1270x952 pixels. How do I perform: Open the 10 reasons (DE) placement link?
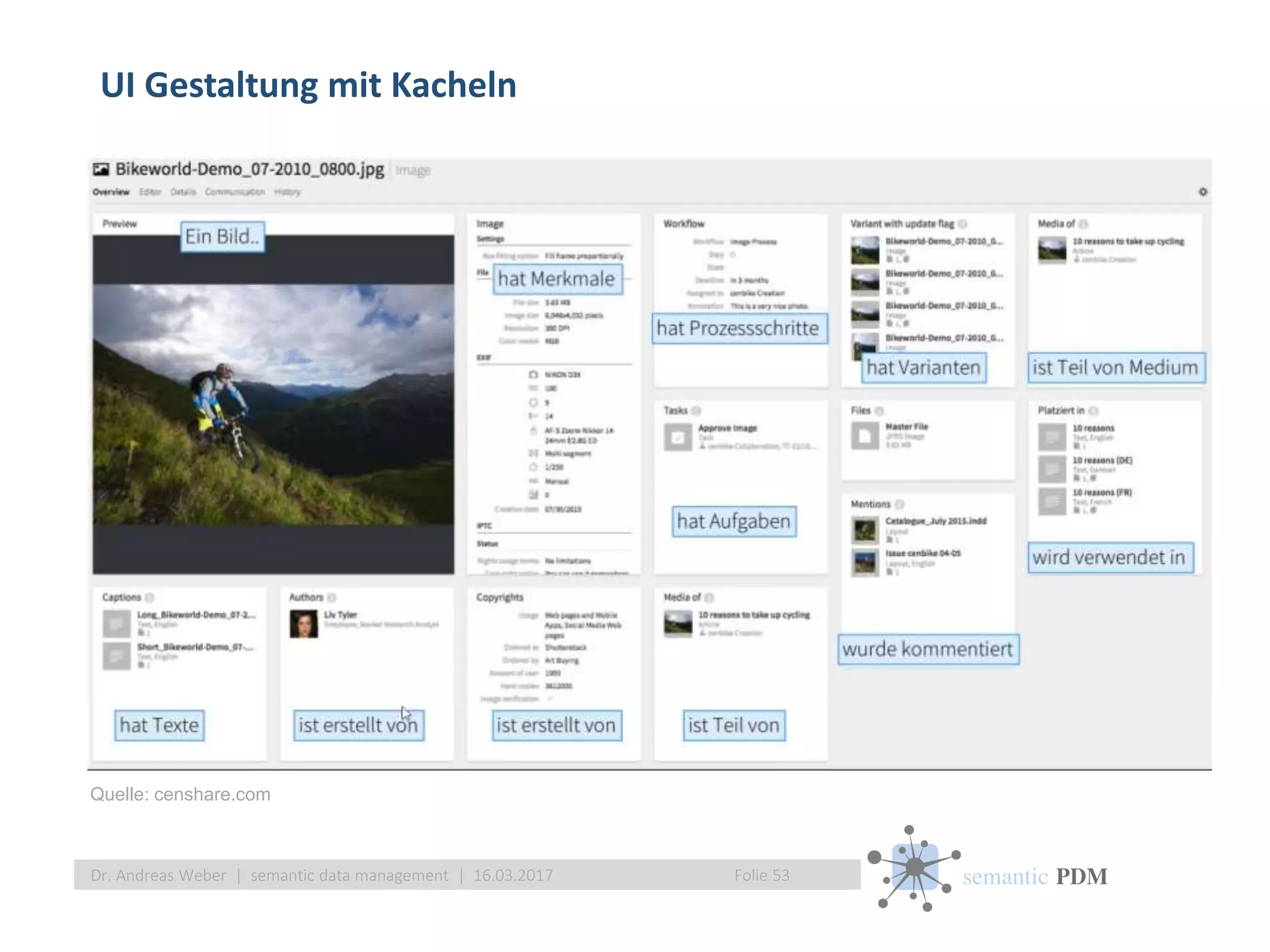coord(1103,460)
